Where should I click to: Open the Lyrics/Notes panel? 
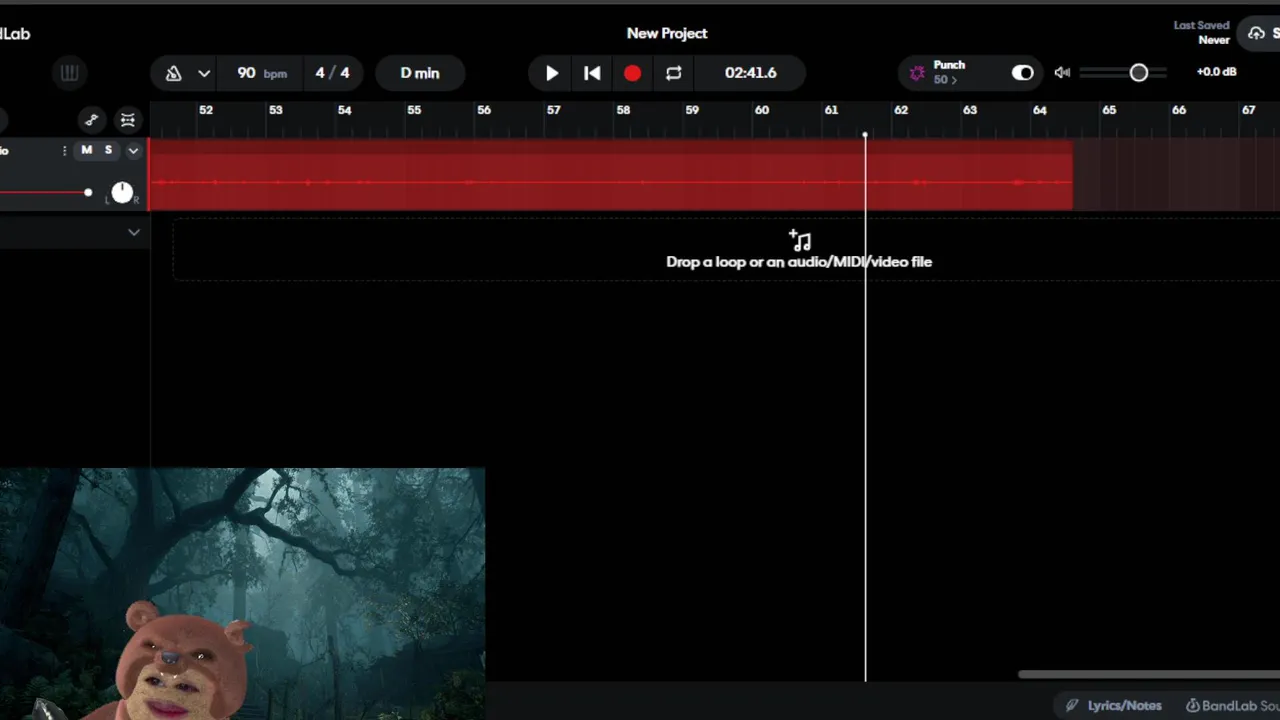coord(1114,705)
